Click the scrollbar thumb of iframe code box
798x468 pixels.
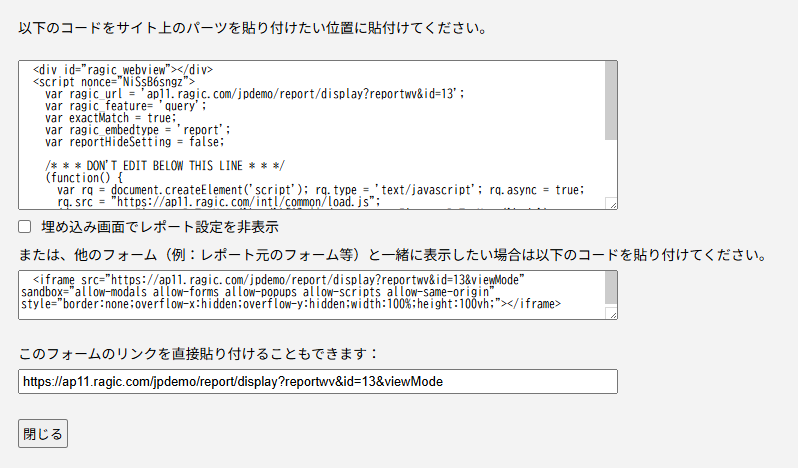610,288
